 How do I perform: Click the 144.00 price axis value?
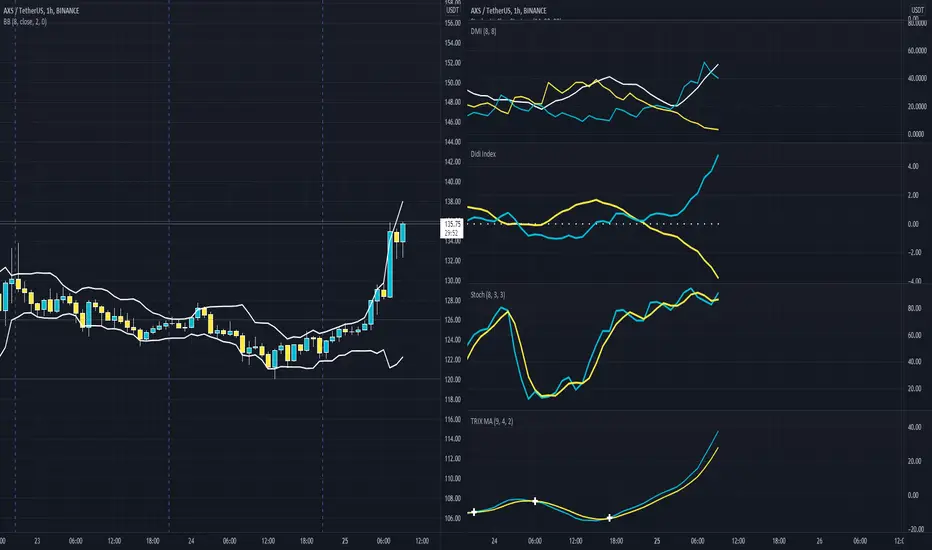(452, 142)
